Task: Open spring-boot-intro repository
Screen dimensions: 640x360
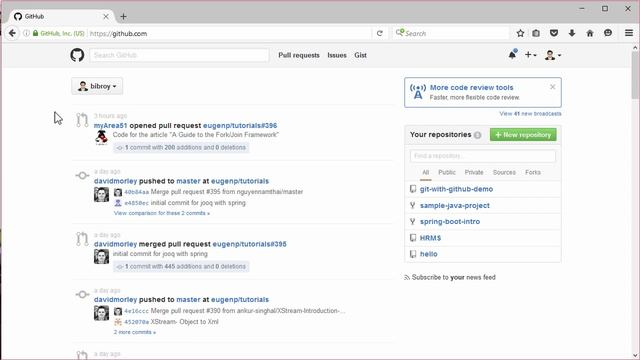Action: 450,222
